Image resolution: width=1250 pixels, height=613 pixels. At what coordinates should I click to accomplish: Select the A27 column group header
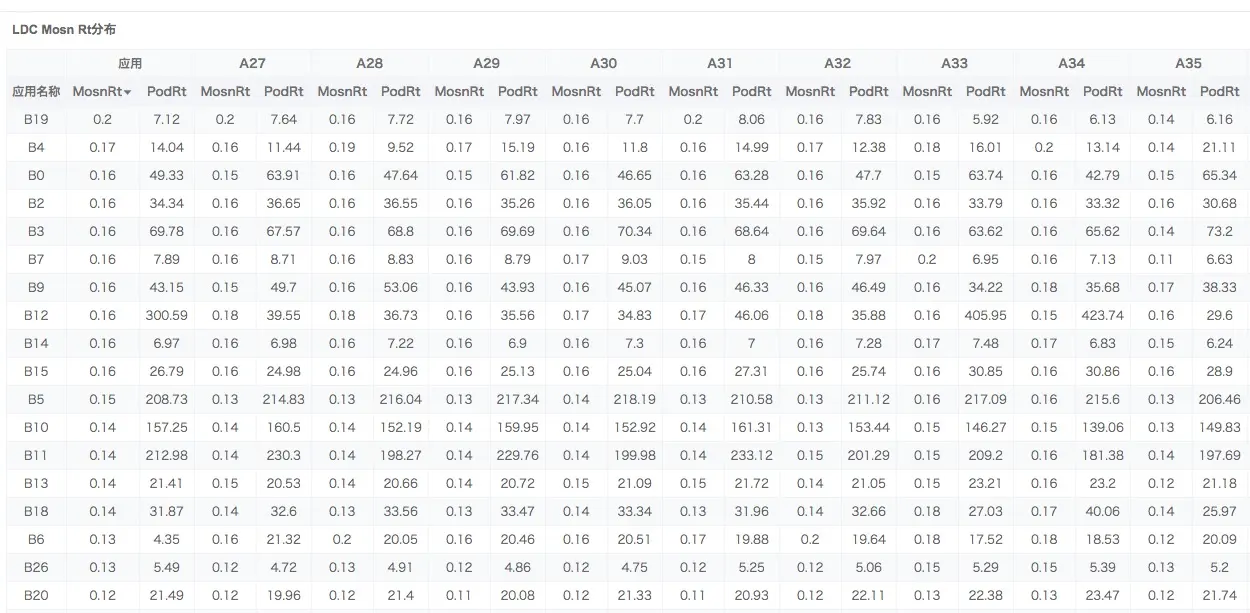click(x=252, y=63)
